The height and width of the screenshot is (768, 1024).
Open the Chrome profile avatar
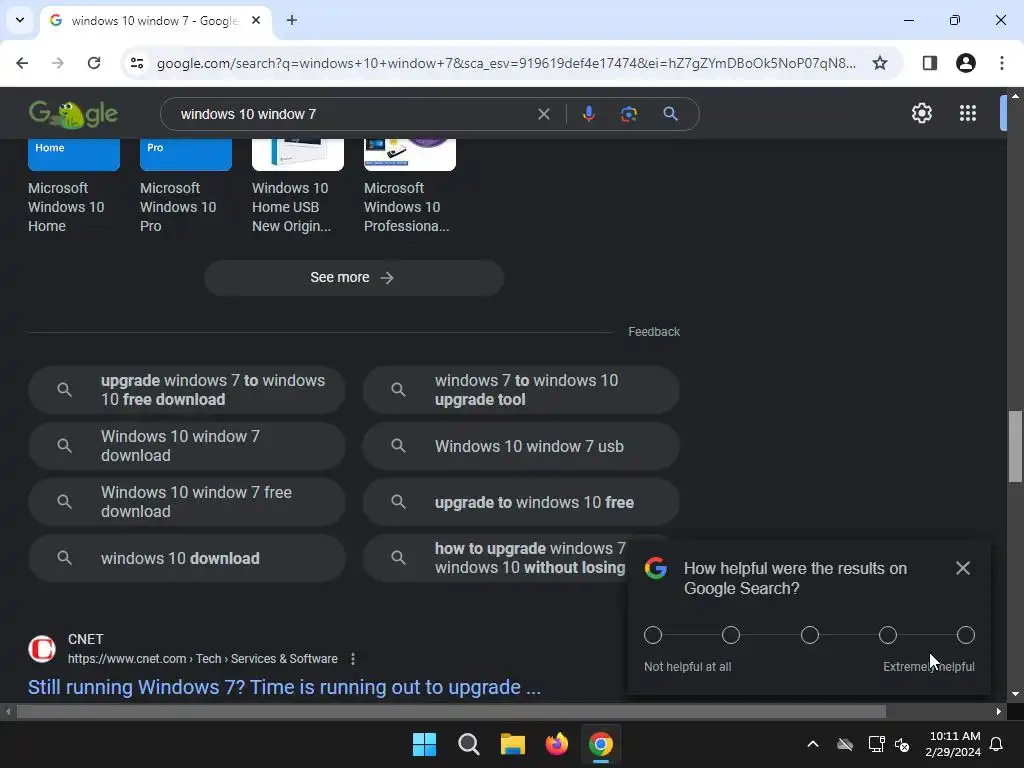[966, 63]
